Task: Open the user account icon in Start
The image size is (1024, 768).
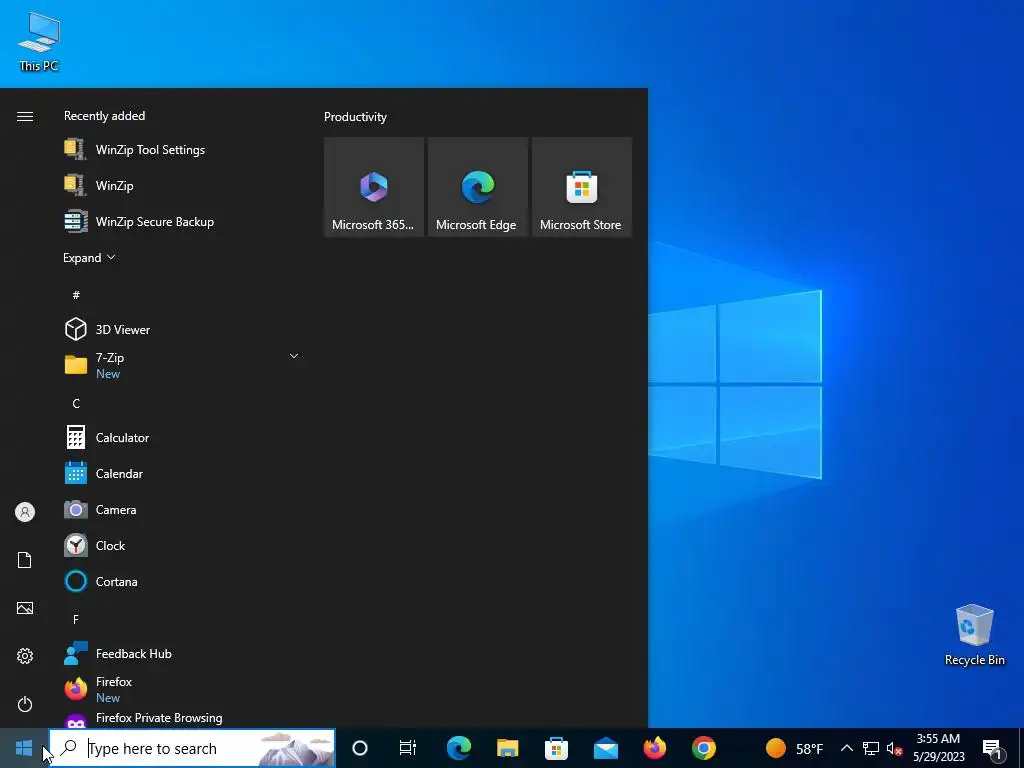Action: pos(25,512)
